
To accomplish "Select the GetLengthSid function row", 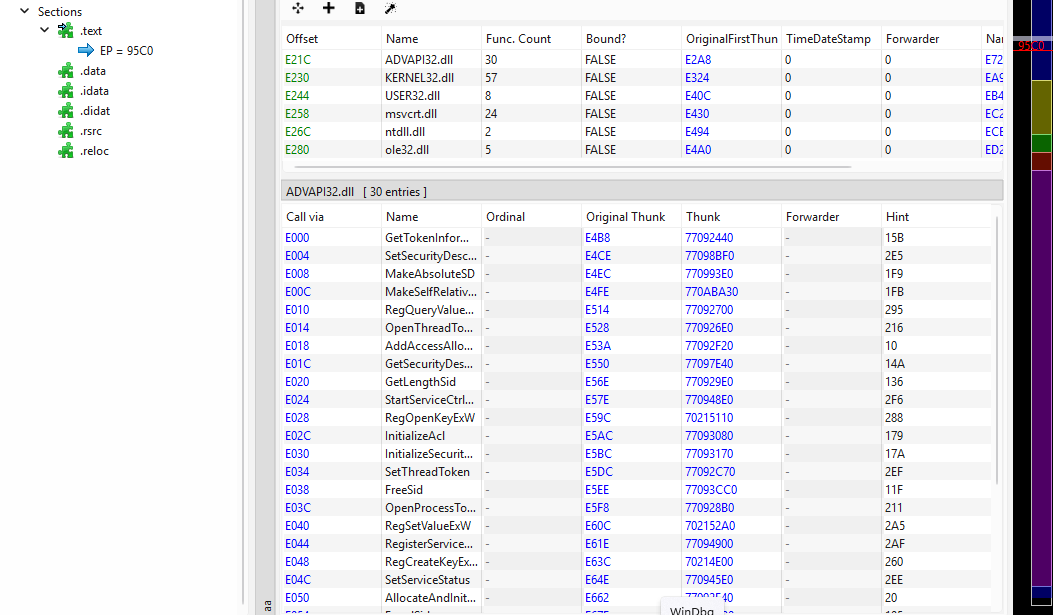I will pos(636,382).
